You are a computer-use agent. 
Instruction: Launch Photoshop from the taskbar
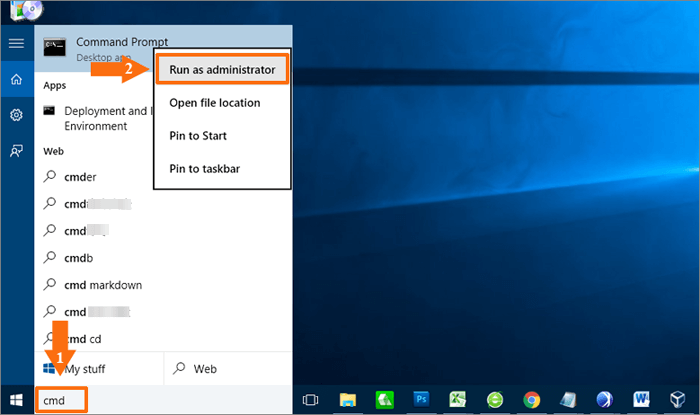tap(421, 399)
